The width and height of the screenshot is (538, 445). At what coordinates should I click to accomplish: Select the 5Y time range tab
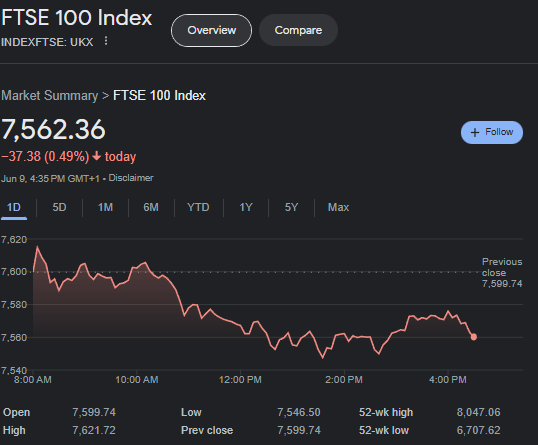(x=291, y=208)
